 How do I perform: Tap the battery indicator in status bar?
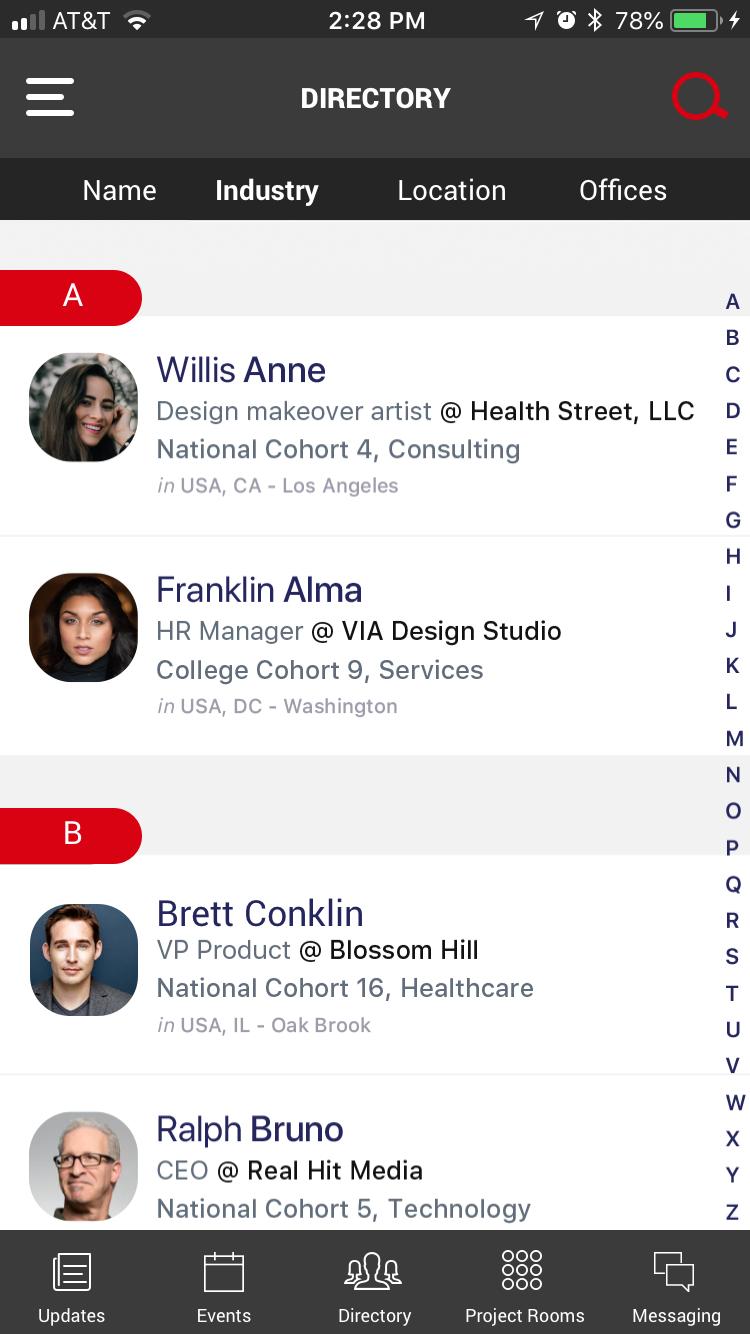pos(697,20)
